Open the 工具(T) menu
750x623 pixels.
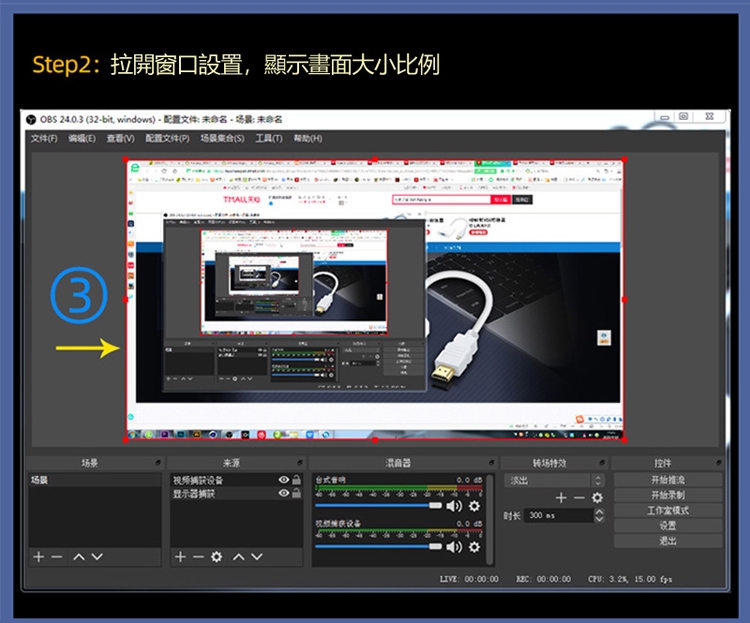(269, 138)
